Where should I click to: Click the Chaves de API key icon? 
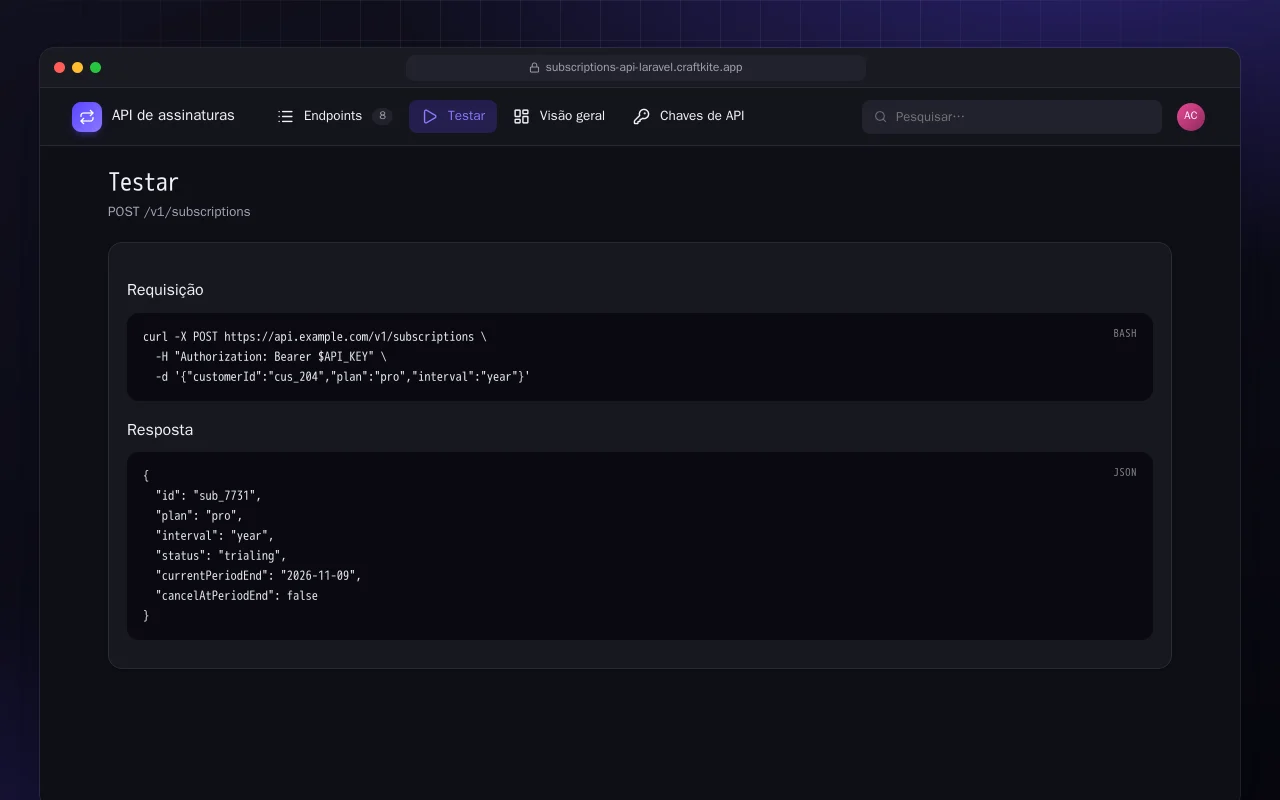(642, 116)
